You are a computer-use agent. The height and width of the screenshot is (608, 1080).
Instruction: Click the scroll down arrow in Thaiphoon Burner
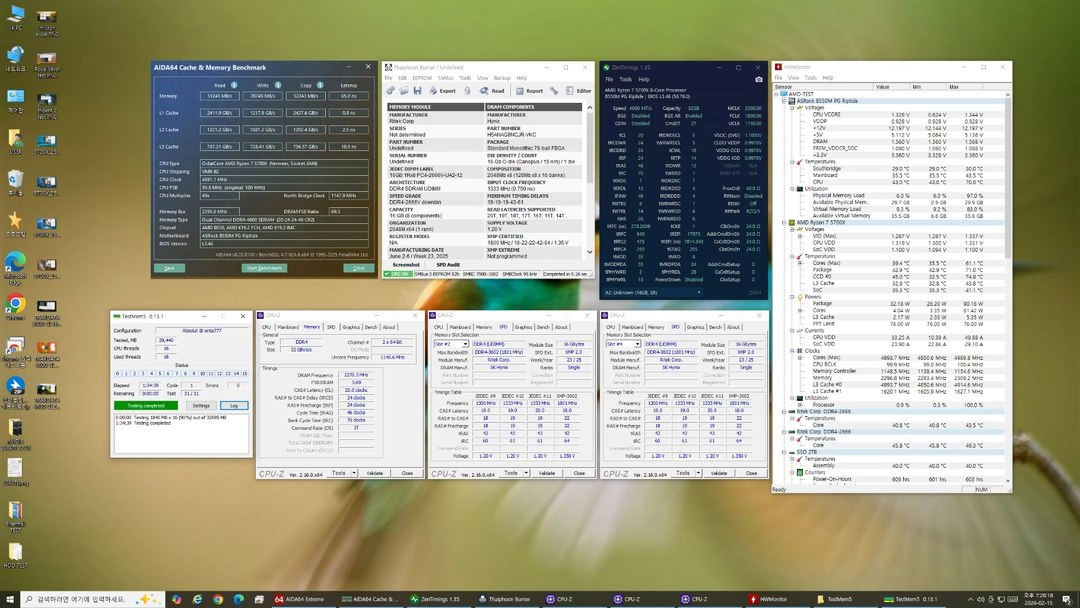[590, 252]
